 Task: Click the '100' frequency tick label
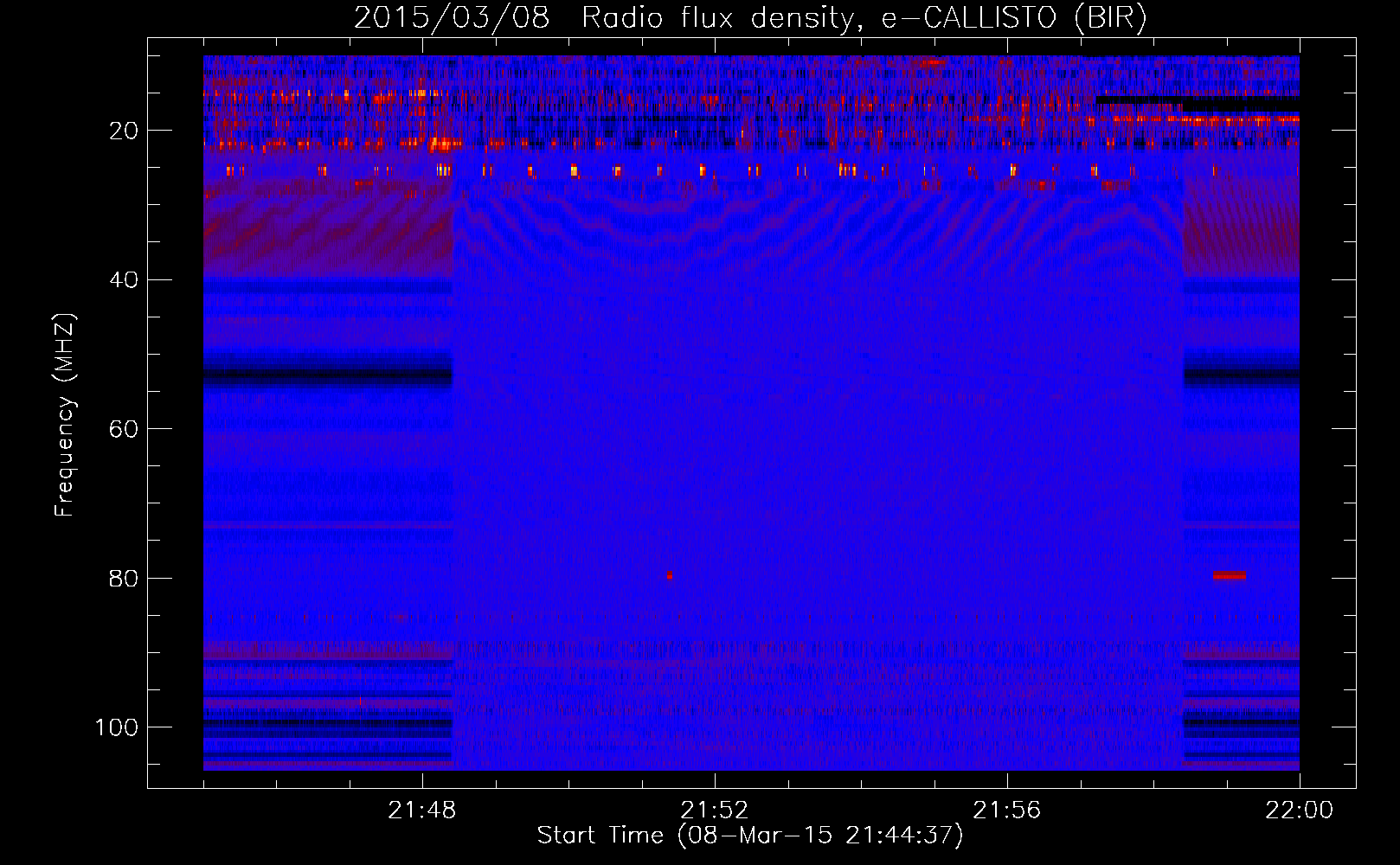[117, 727]
